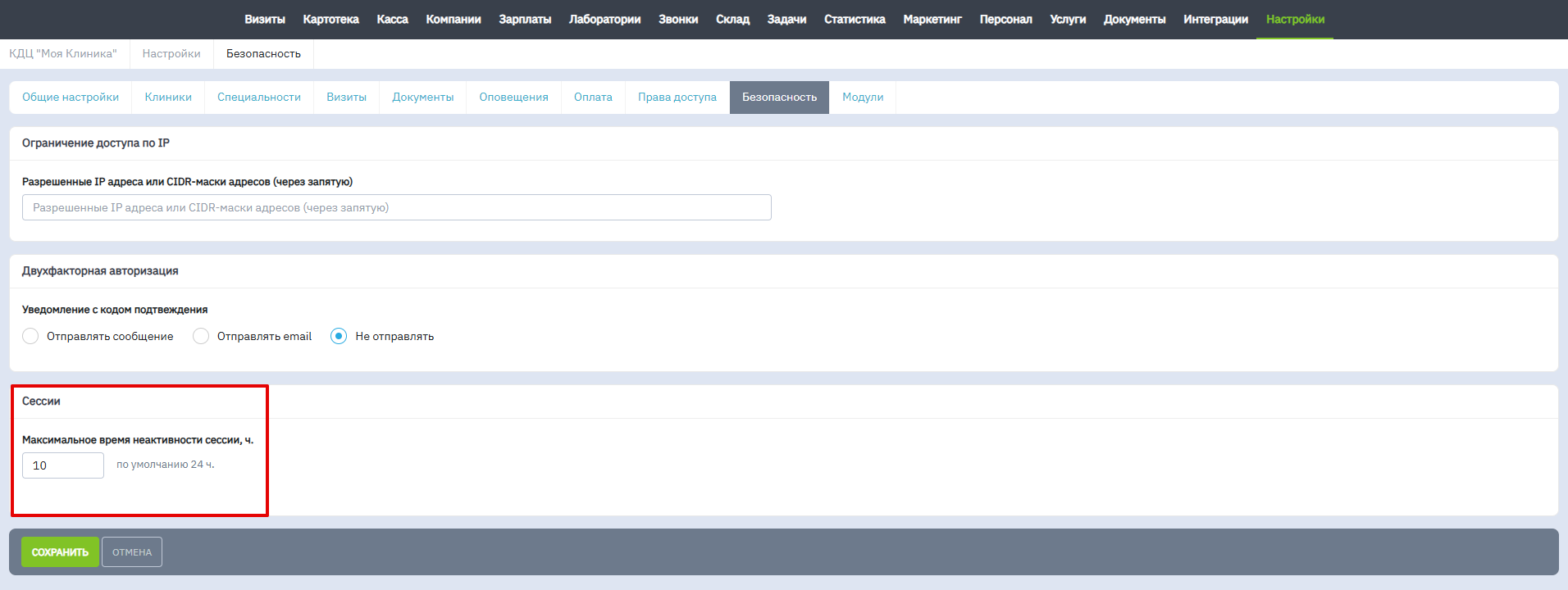This screenshot has width=1568, height=590.
Task: Open the Оповещения tab
Action: [x=513, y=97]
